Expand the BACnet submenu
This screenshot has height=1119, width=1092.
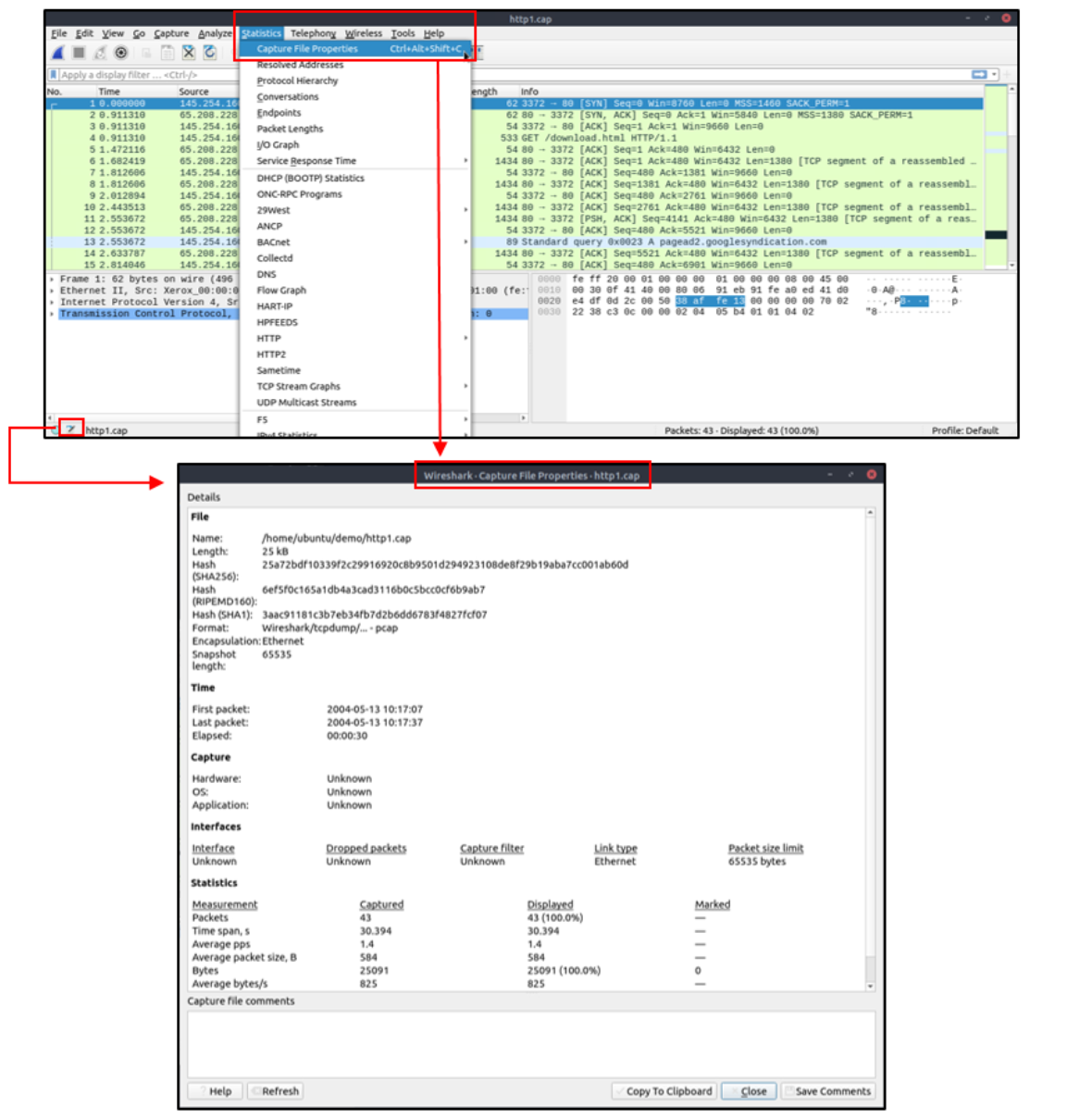355,242
